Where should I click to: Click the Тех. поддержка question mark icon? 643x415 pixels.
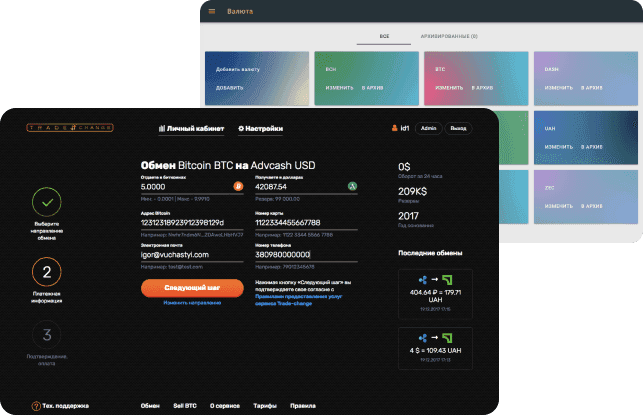tap(36, 406)
